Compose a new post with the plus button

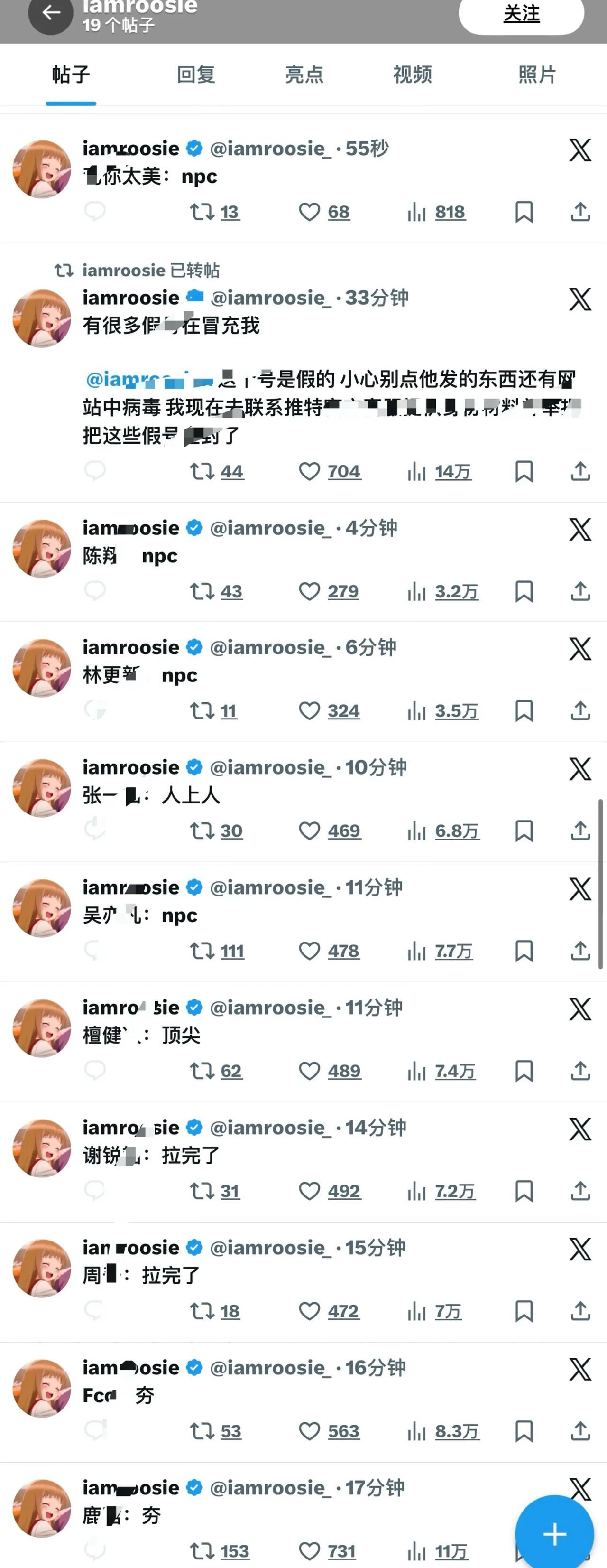point(554,1533)
